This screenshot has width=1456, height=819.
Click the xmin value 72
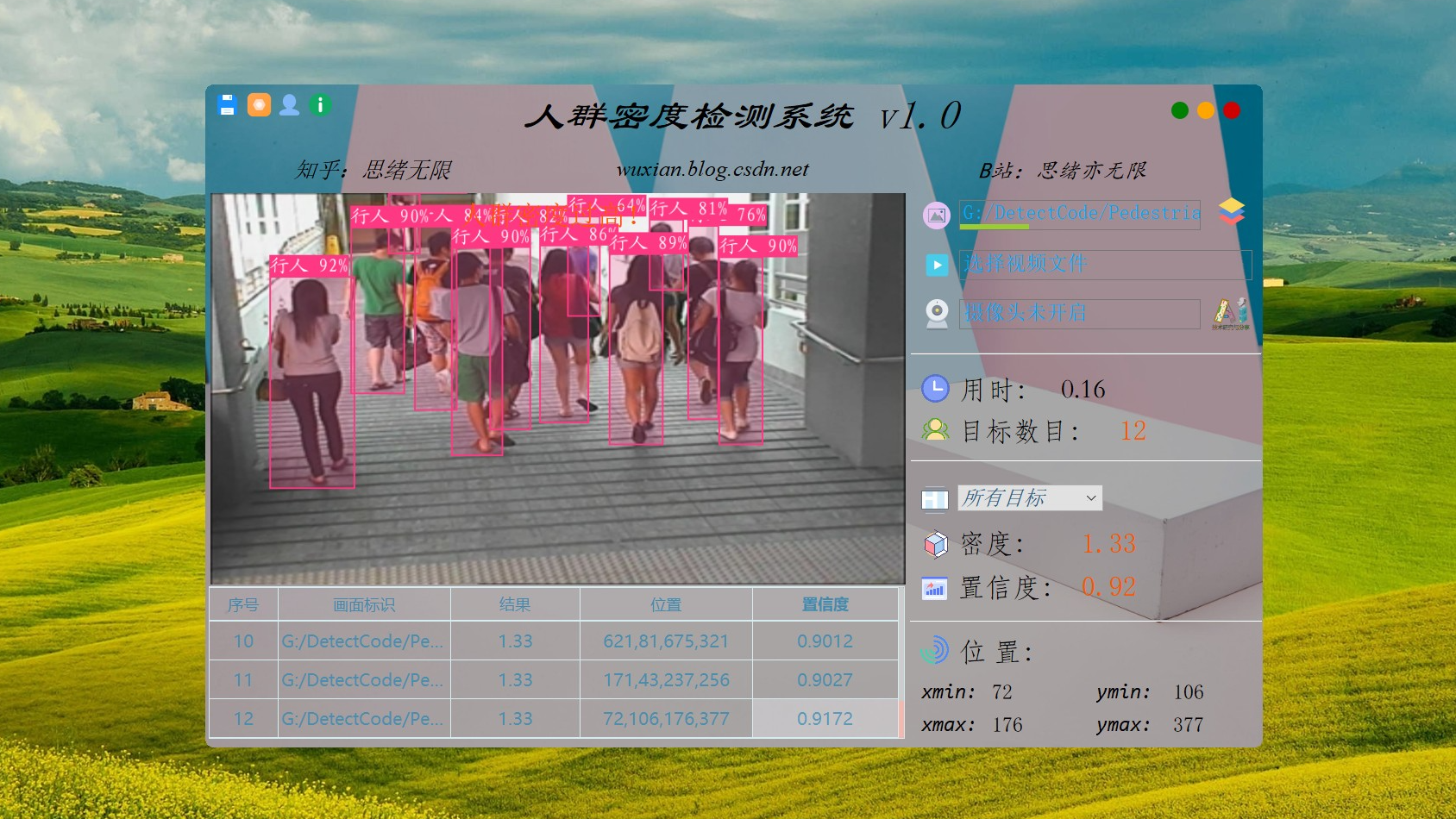(1002, 692)
